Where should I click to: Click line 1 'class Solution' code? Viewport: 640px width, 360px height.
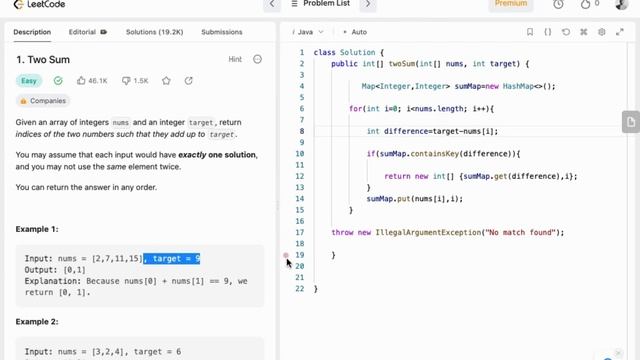349,53
